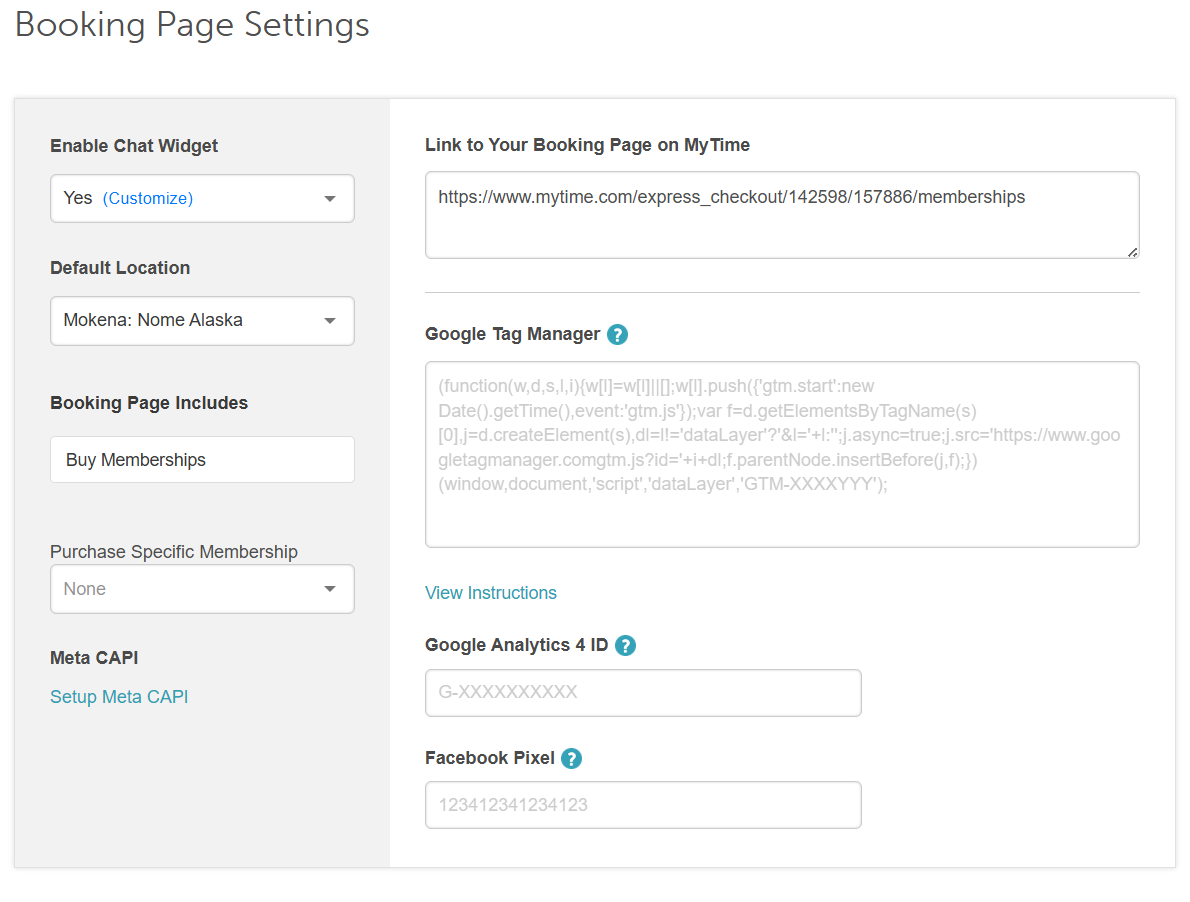The image size is (1190, 902).
Task: Click the None value in membership selector
Action: (x=84, y=589)
